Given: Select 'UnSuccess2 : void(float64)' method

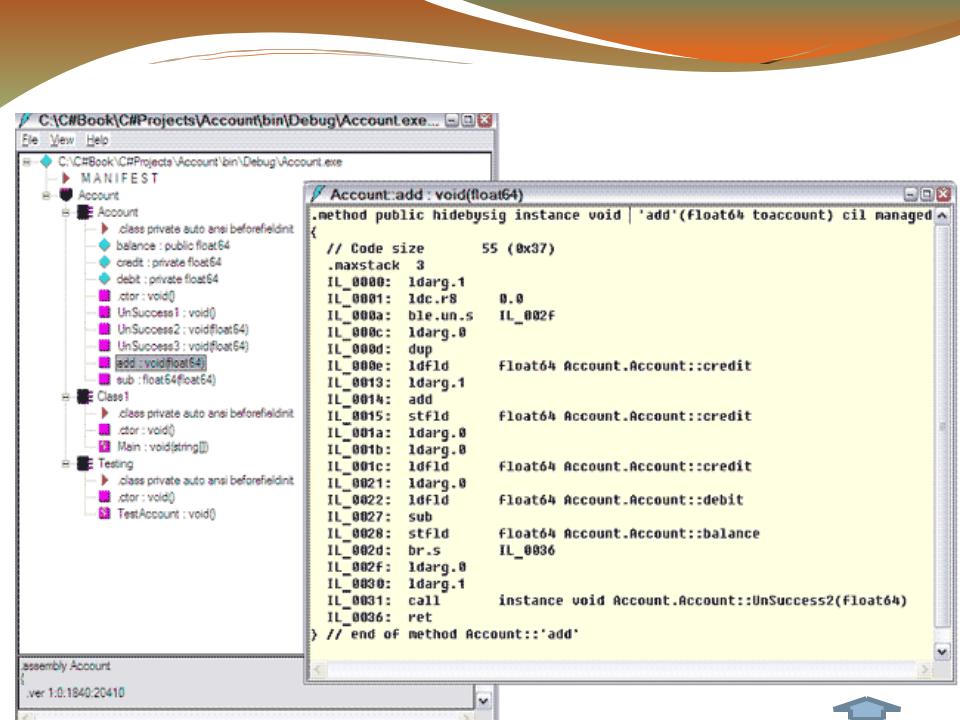Looking at the screenshot, I should pyautogui.click(x=183, y=329).
